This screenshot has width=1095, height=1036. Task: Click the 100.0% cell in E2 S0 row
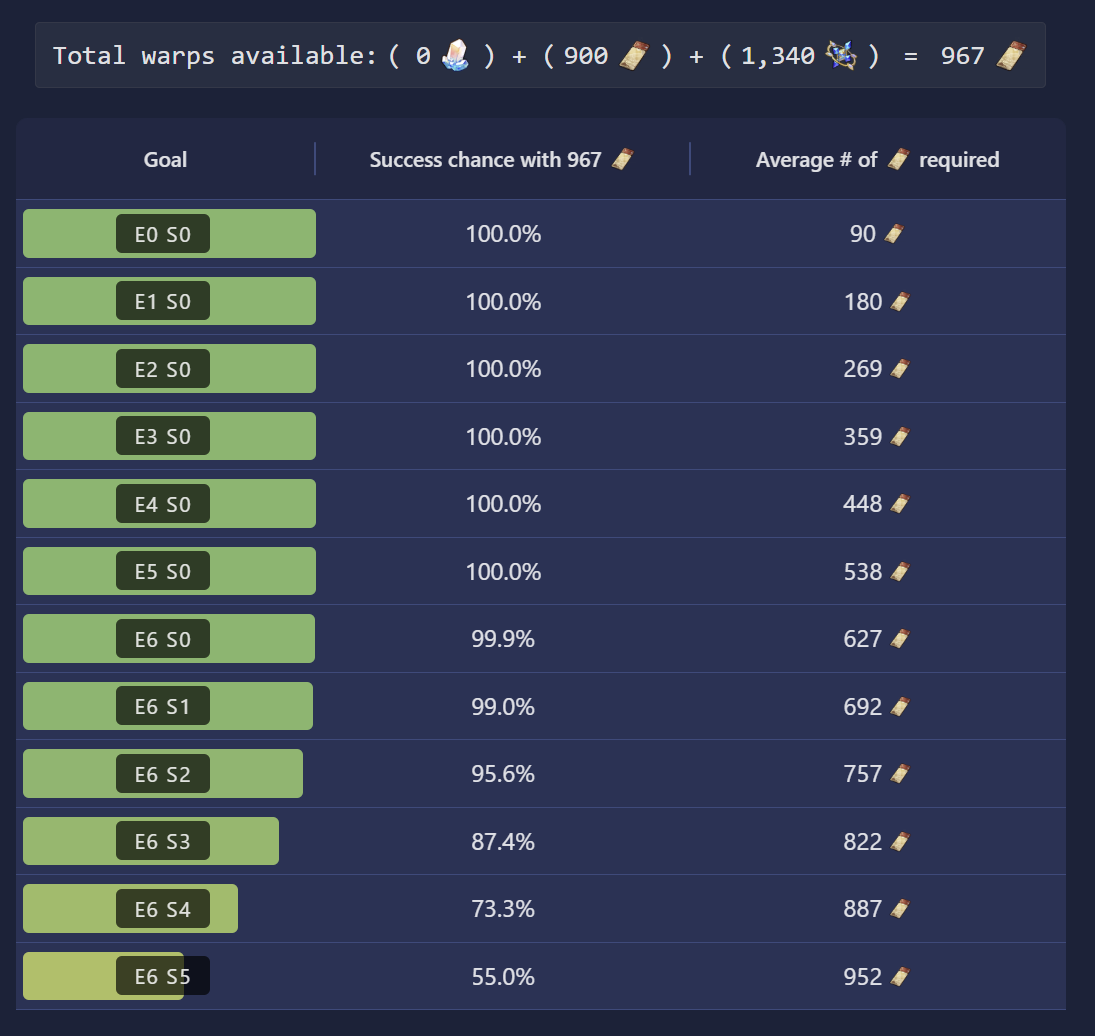click(x=504, y=369)
